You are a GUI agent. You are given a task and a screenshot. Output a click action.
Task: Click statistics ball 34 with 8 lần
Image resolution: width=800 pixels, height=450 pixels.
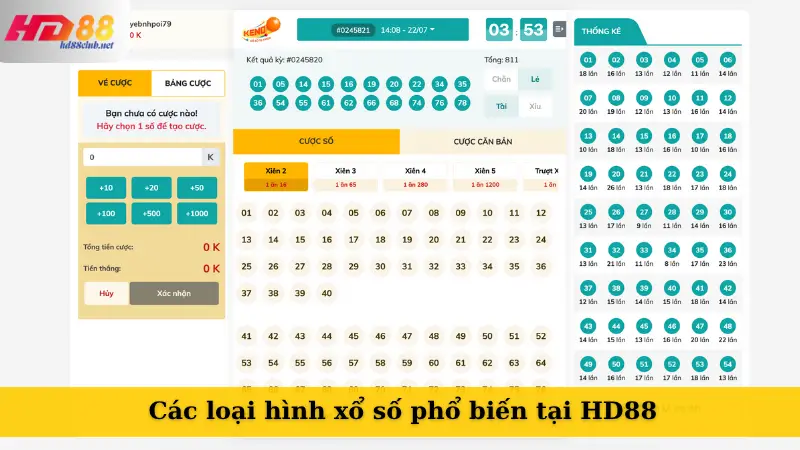tap(671, 250)
